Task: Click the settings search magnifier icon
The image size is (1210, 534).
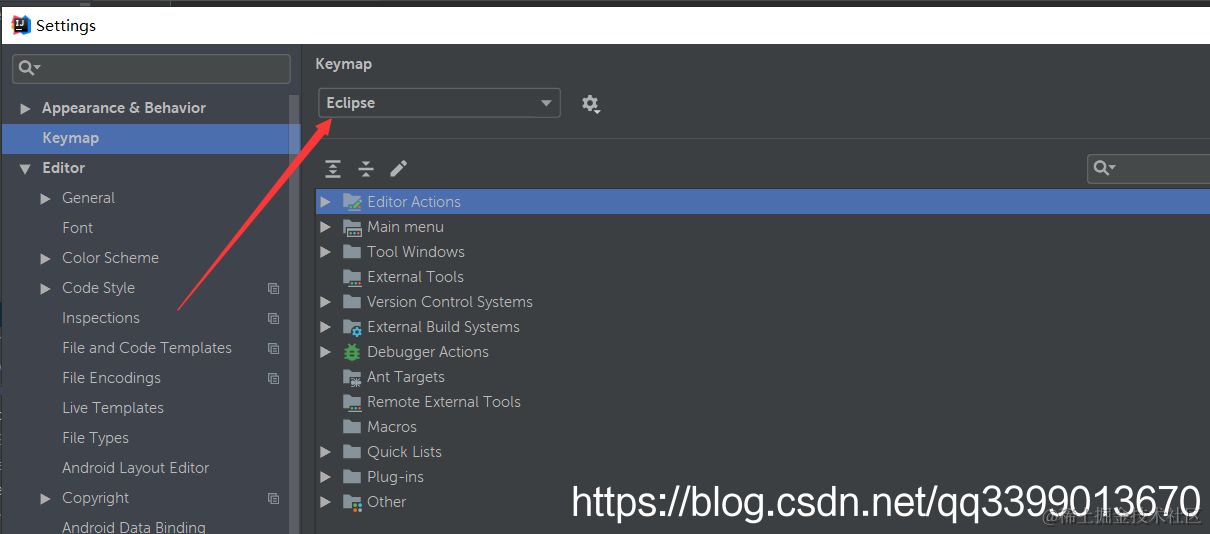Action: coord(28,68)
